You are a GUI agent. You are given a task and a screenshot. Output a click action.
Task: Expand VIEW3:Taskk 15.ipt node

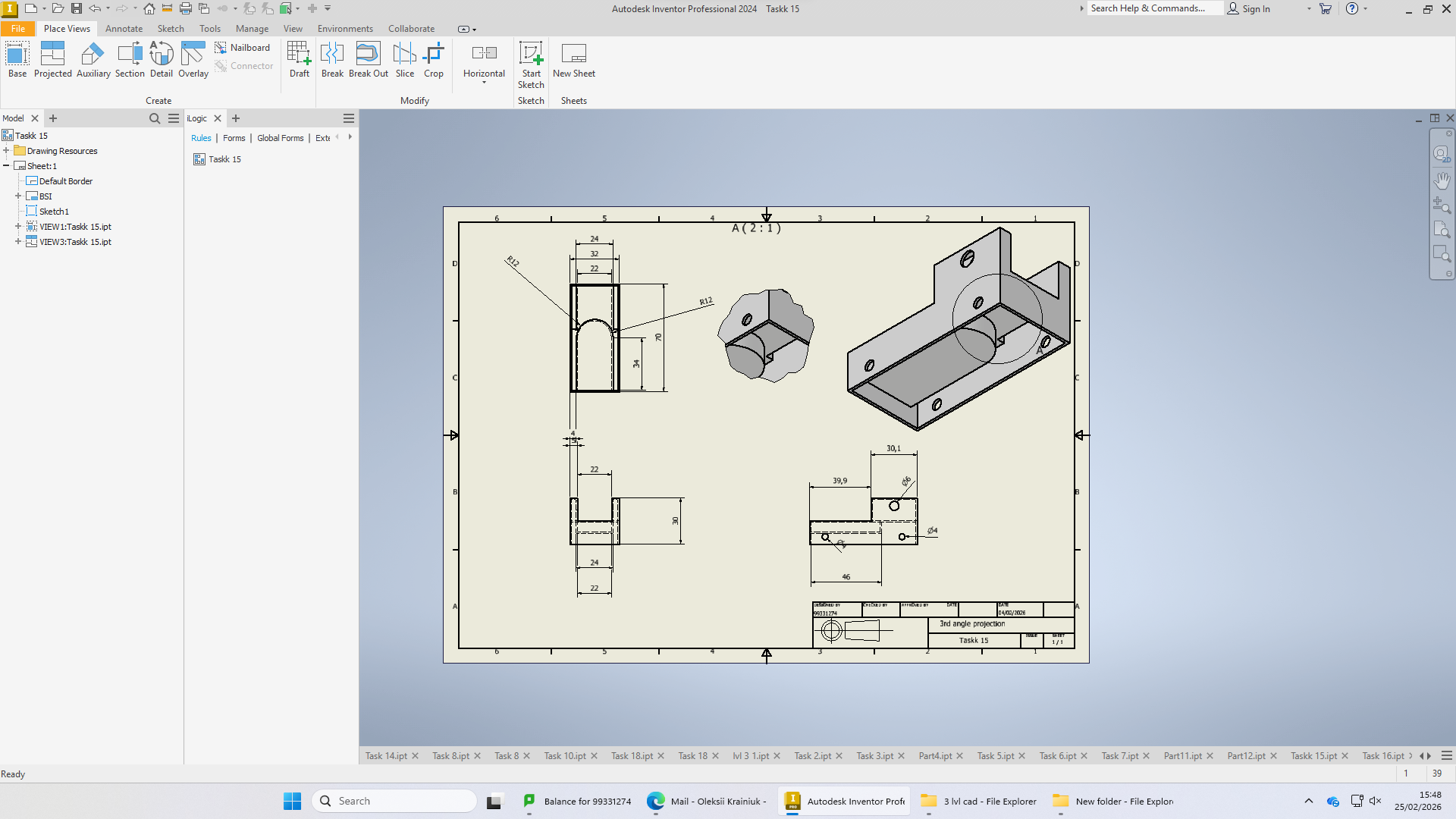tap(18, 242)
